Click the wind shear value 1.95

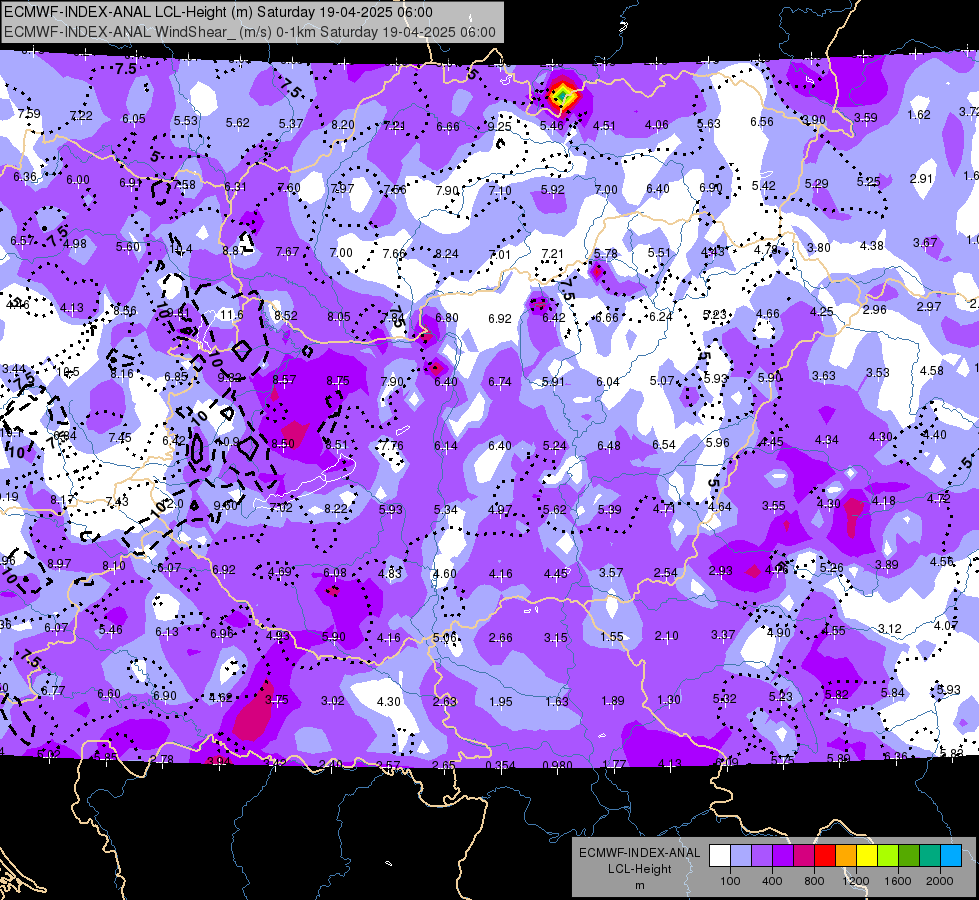pos(501,702)
